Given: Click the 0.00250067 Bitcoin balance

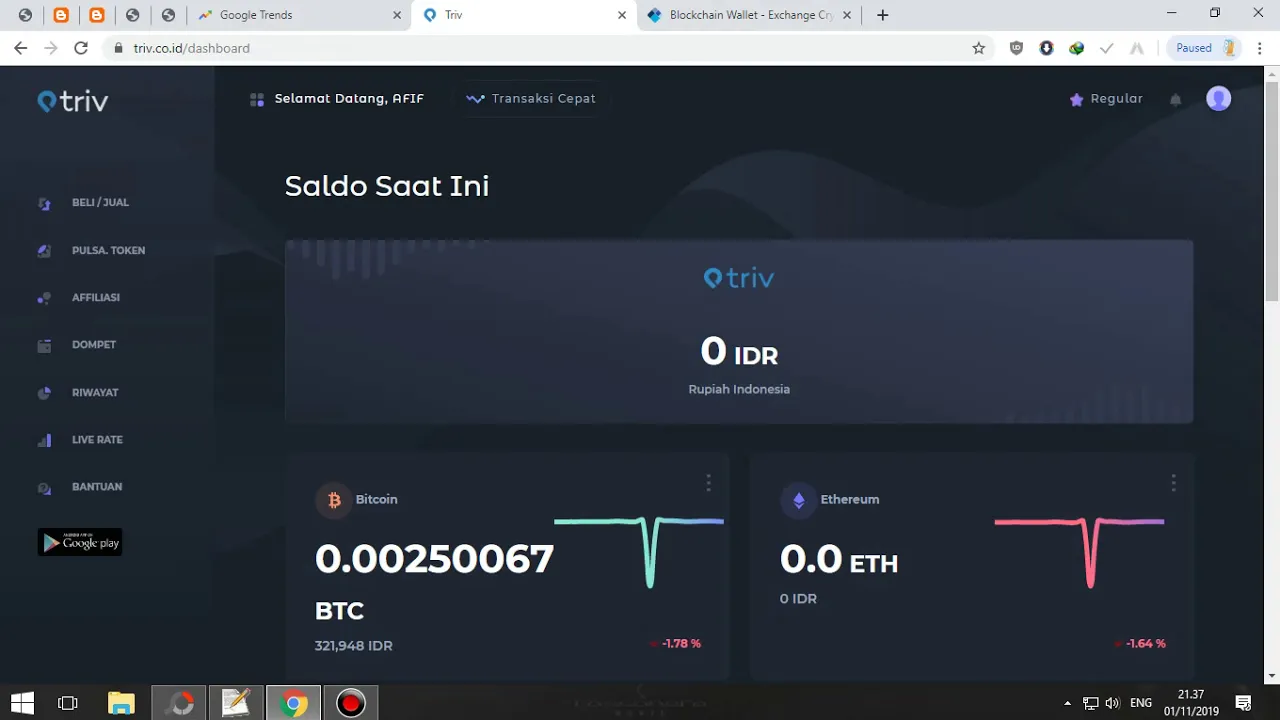Looking at the screenshot, I should click(x=434, y=558).
